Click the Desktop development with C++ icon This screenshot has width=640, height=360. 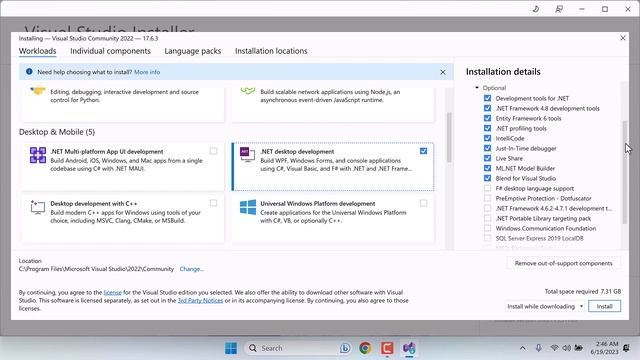(38, 207)
